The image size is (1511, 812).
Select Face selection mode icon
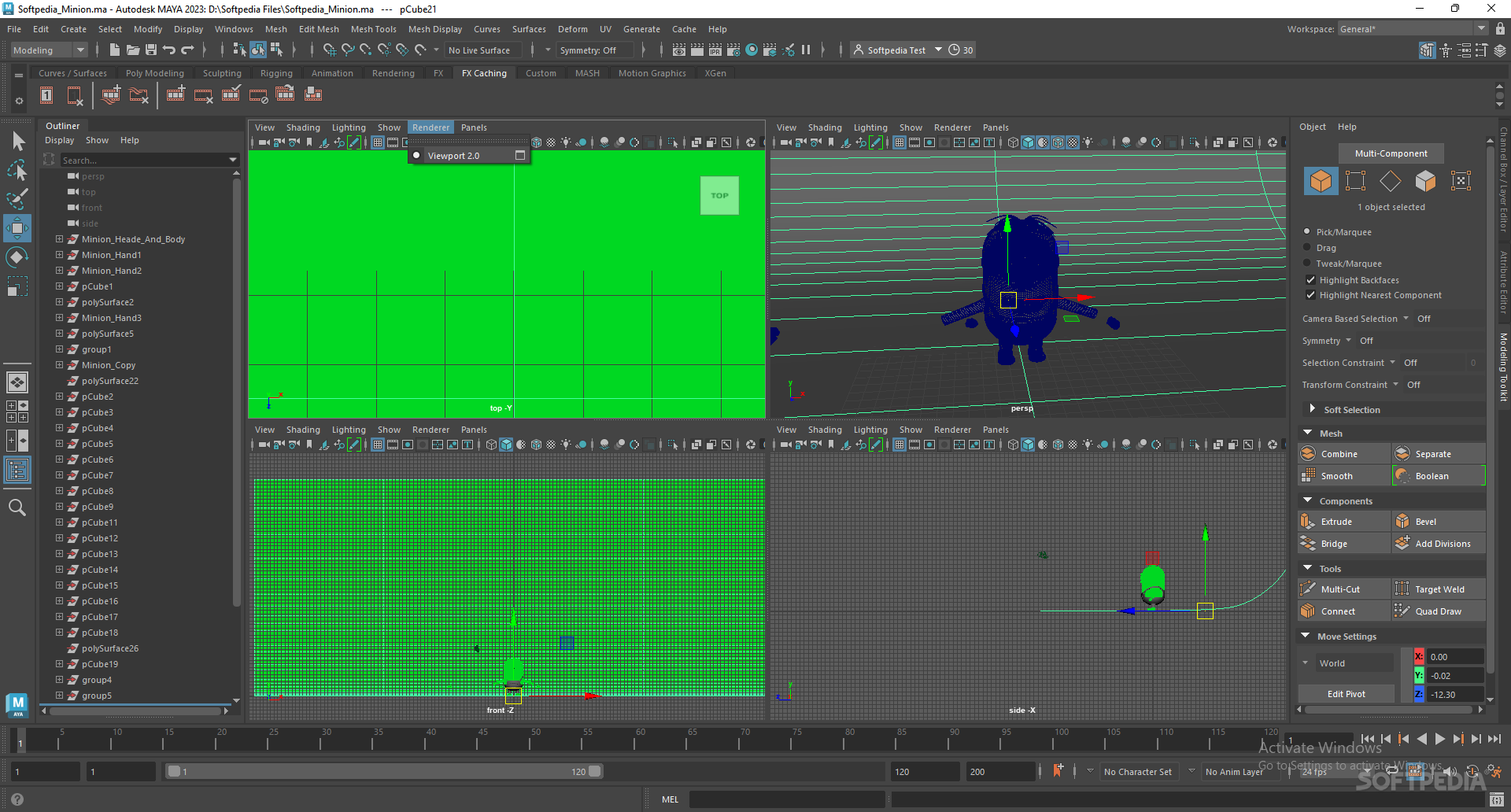click(x=1425, y=181)
